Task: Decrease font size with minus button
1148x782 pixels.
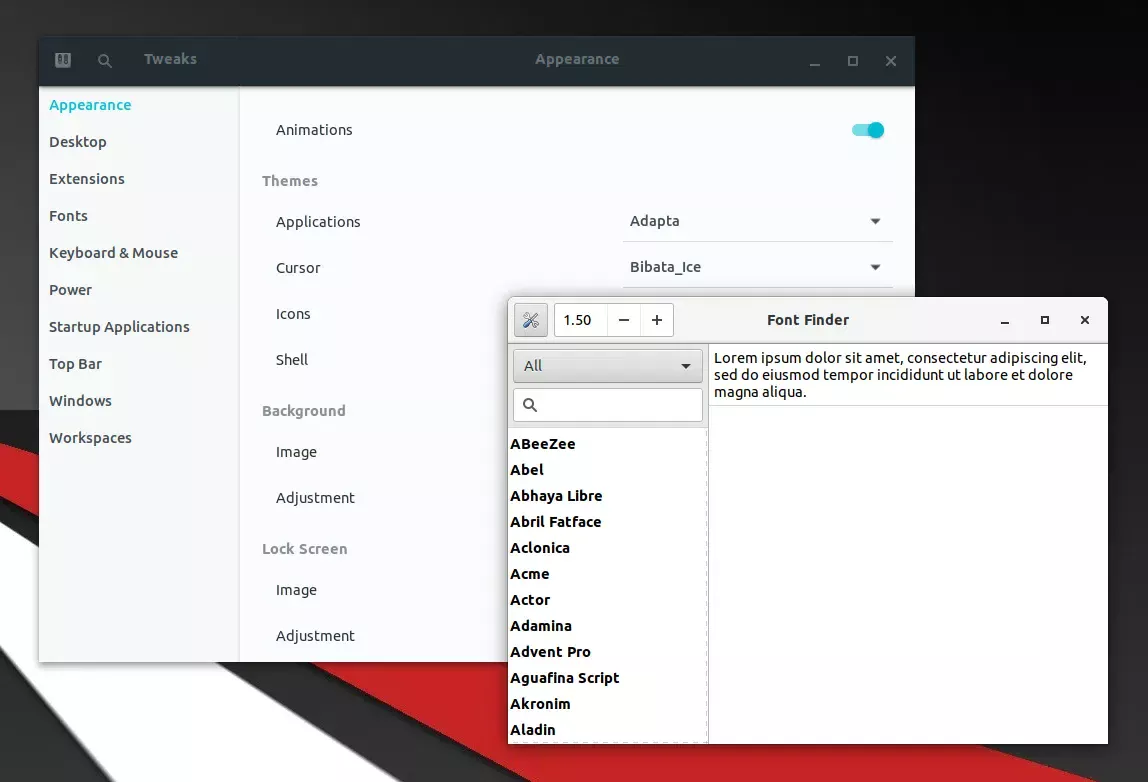Action: [x=624, y=320]
